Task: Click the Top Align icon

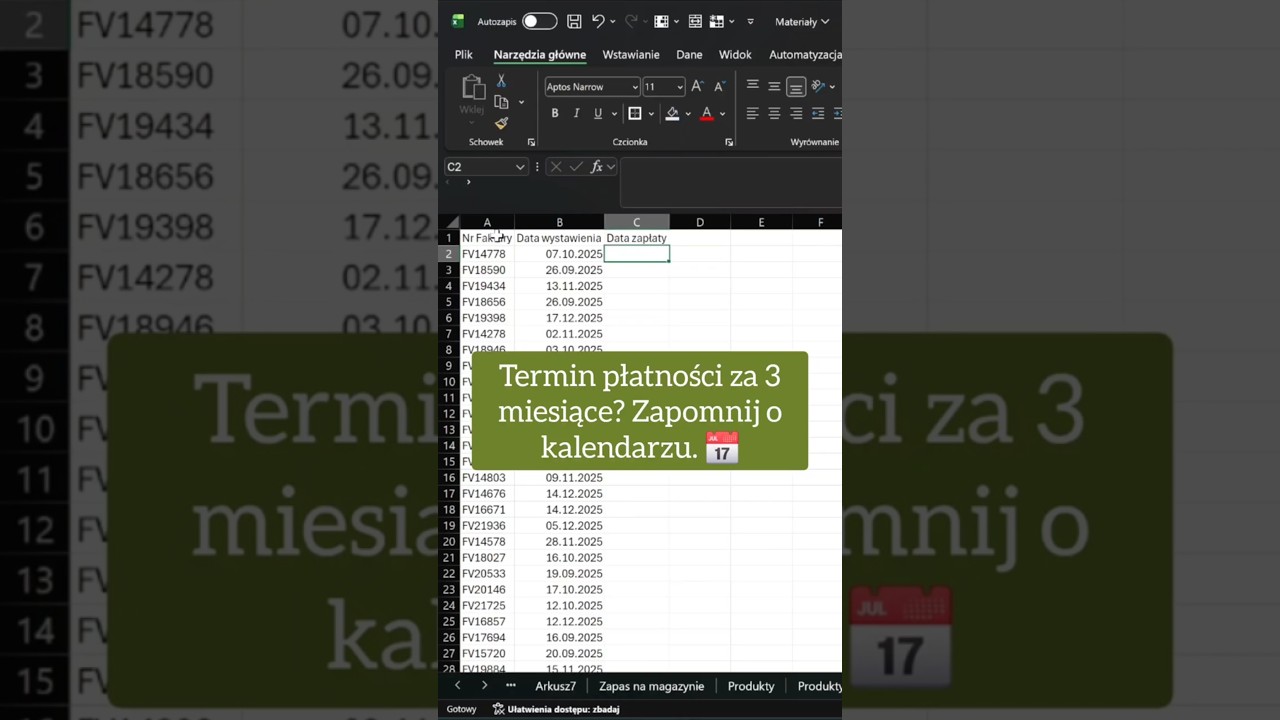Action: 752,86
